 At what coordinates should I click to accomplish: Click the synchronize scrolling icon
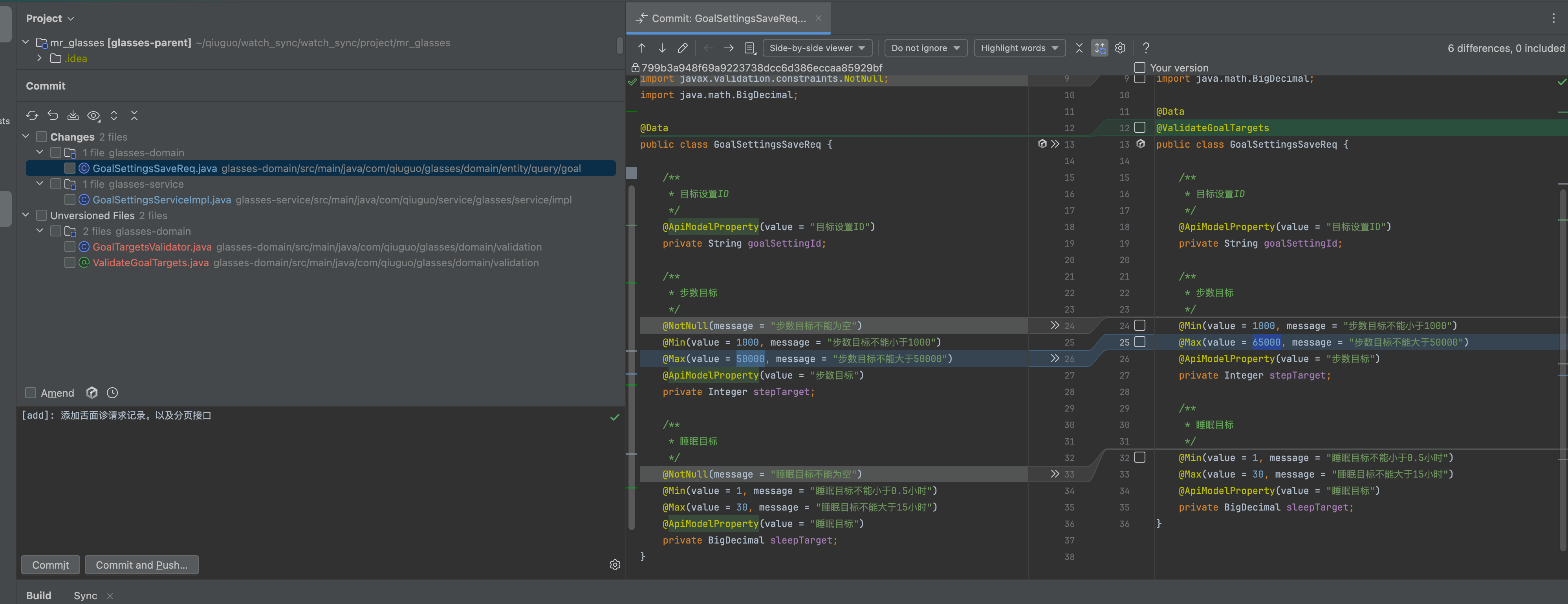[x=1099, y=48]
